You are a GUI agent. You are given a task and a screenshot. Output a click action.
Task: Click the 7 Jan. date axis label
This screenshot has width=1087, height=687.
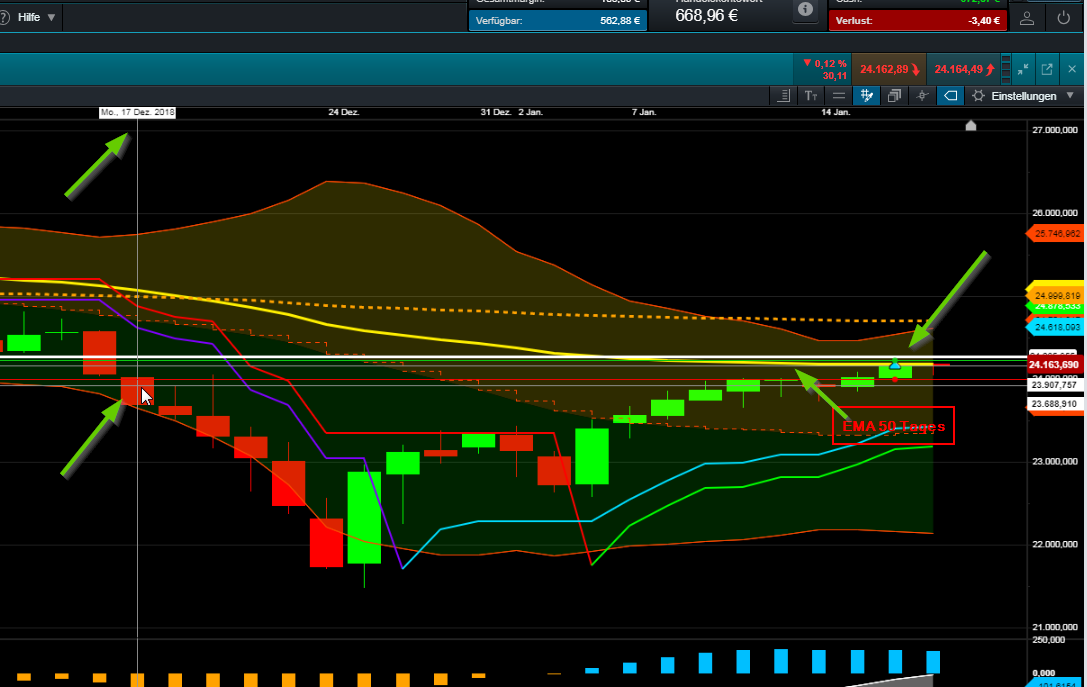coord(644,112)
